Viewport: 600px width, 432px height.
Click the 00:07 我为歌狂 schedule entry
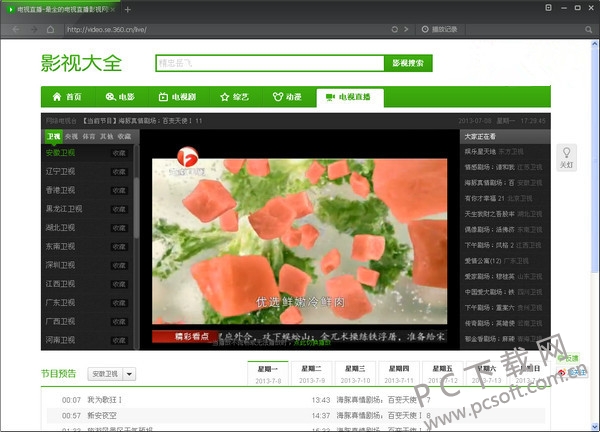tap(92, 400)
